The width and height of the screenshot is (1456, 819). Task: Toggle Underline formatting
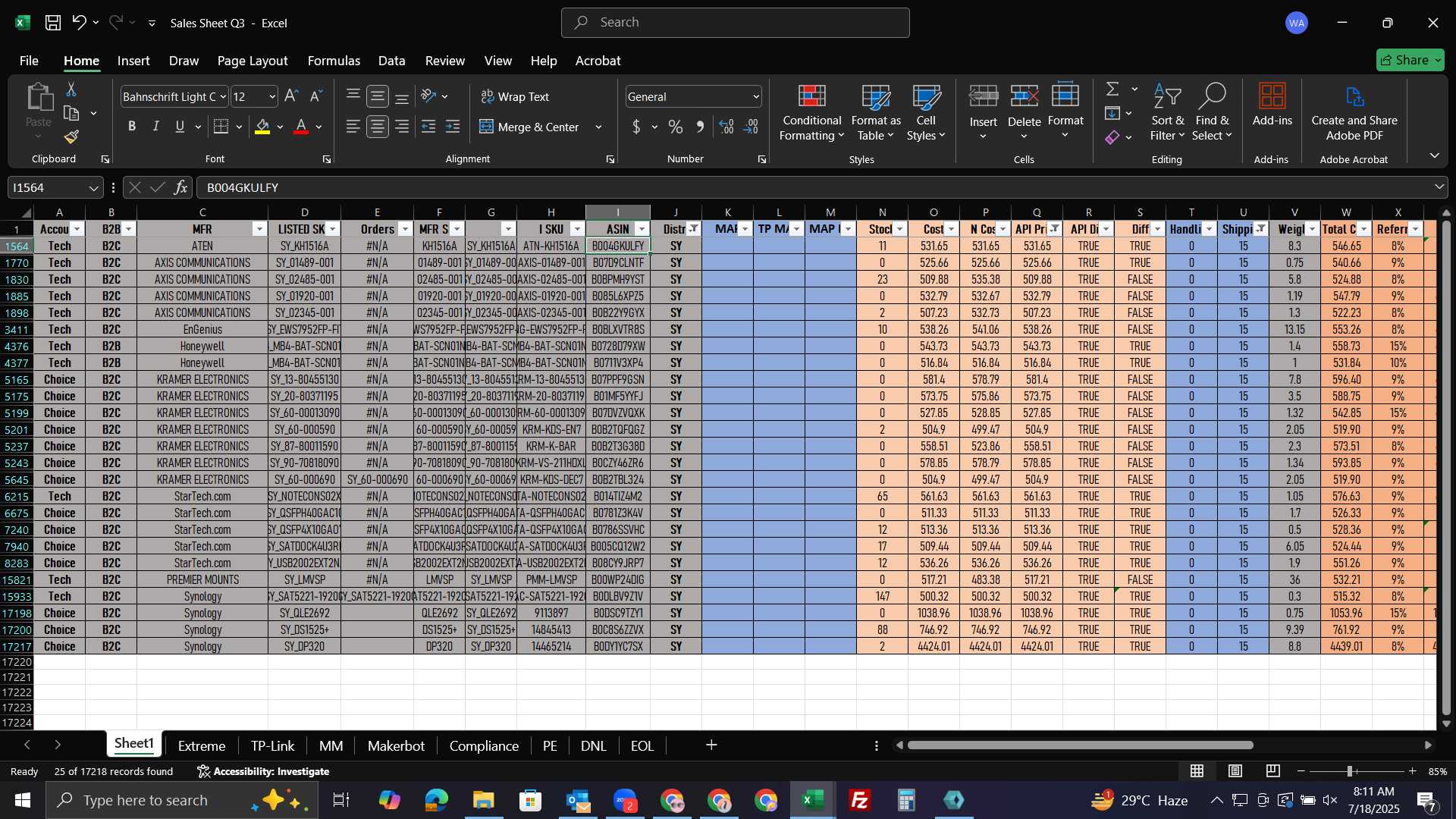click(180, 127)
